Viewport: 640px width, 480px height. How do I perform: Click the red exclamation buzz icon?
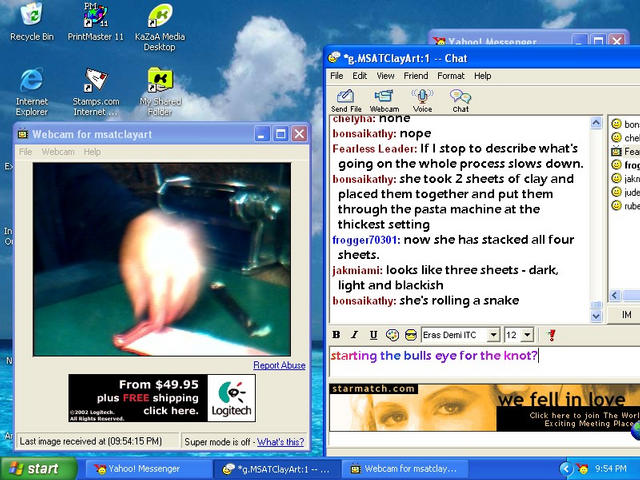[x=551, y=335]
